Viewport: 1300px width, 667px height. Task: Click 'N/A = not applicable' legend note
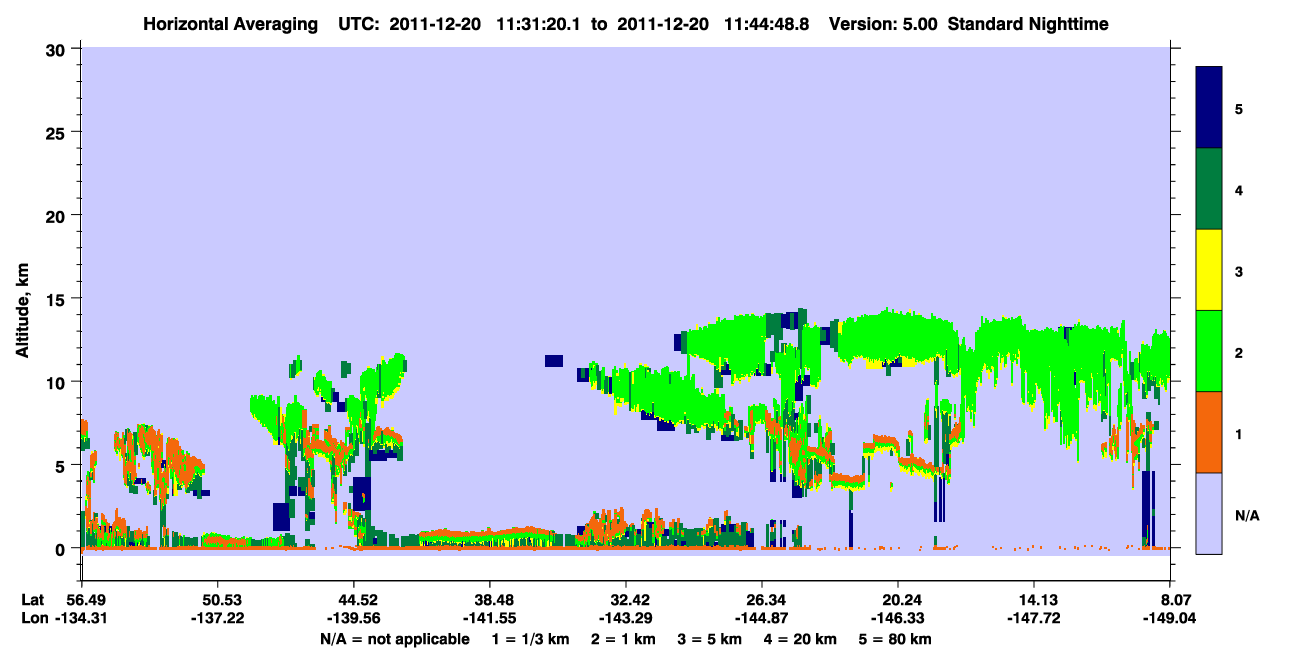coord(395,638)
